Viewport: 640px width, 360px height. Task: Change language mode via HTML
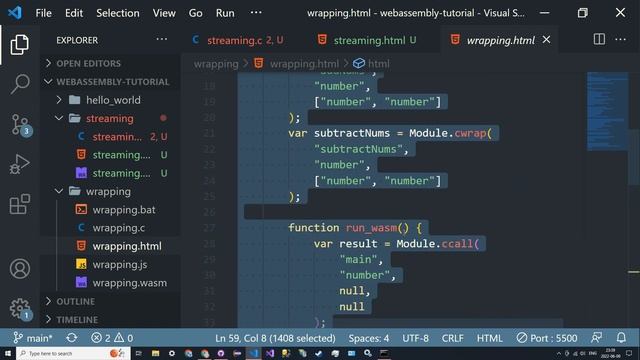489,338
